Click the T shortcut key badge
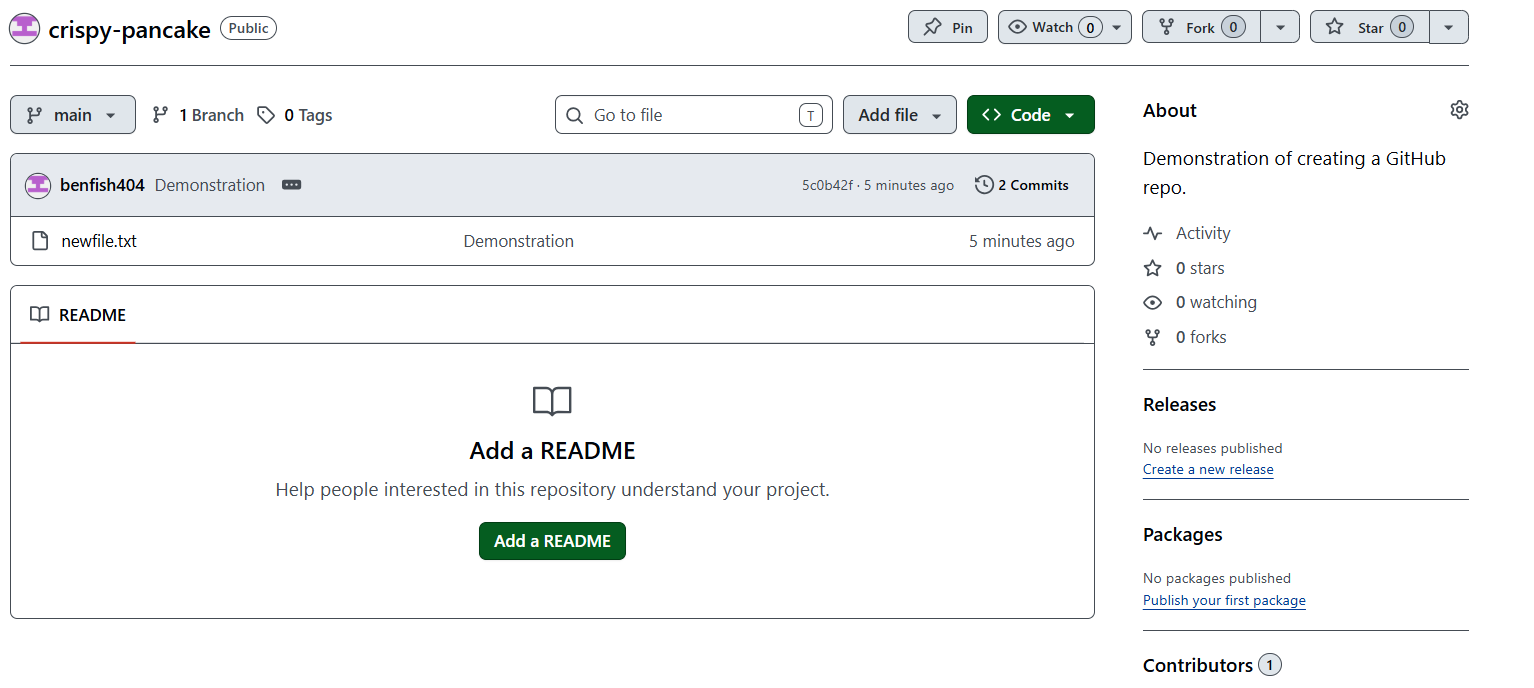The width and height of the screenshot is (1534, 688). [810, 115]
